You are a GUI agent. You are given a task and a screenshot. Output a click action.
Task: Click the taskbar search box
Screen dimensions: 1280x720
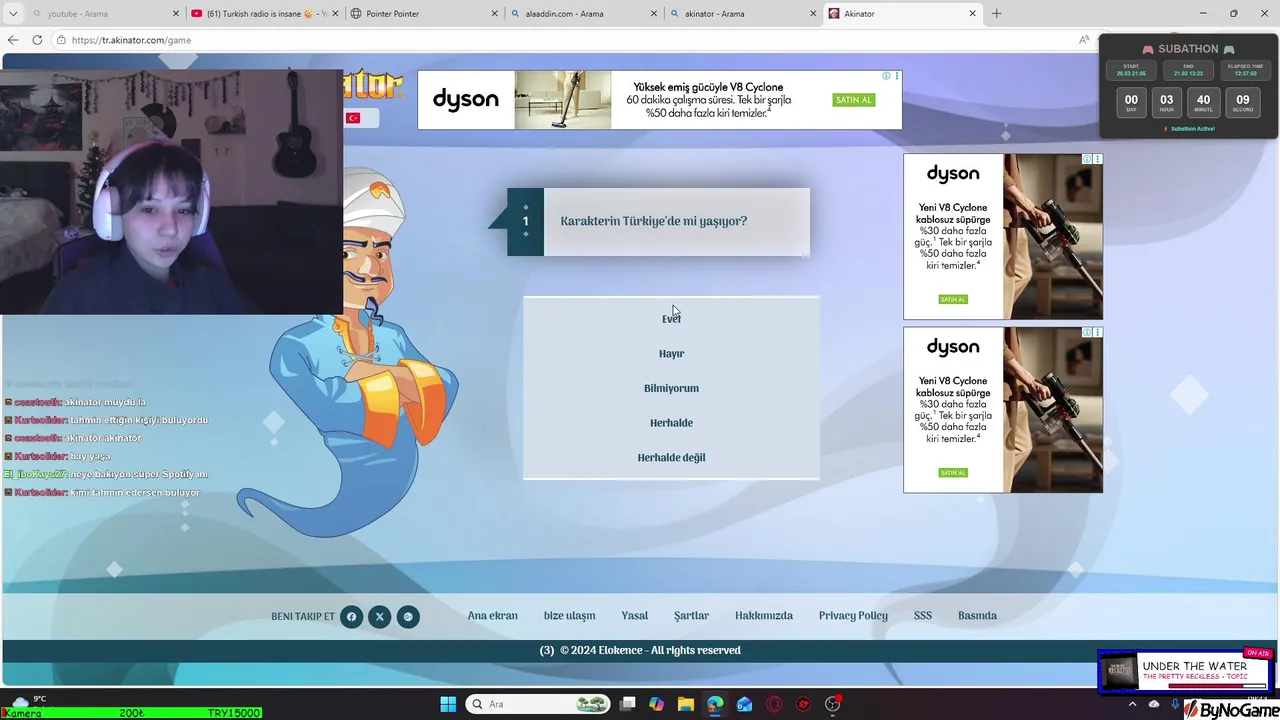[x=538, y=704]
